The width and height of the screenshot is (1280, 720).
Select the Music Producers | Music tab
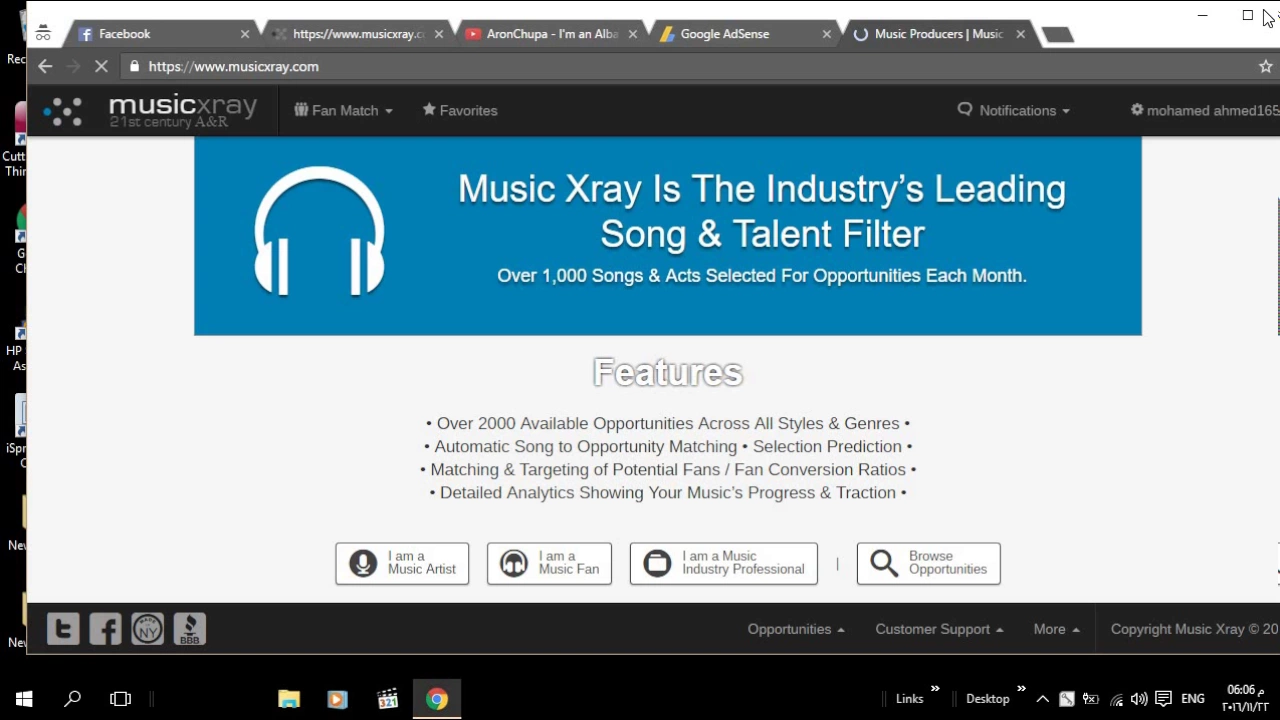point(938,34)
